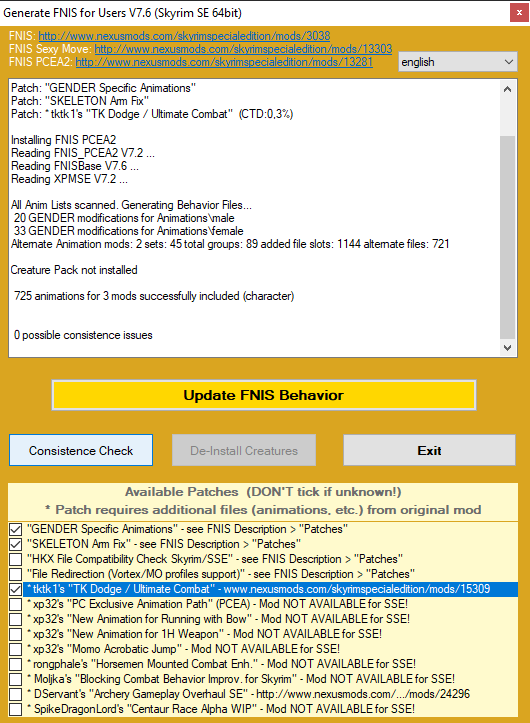Viewport: 530px width, 723px height.
Task: Tick SpikeDragonLord's Centaur Race Alpha WIP
Action: (x=16, y=709)
